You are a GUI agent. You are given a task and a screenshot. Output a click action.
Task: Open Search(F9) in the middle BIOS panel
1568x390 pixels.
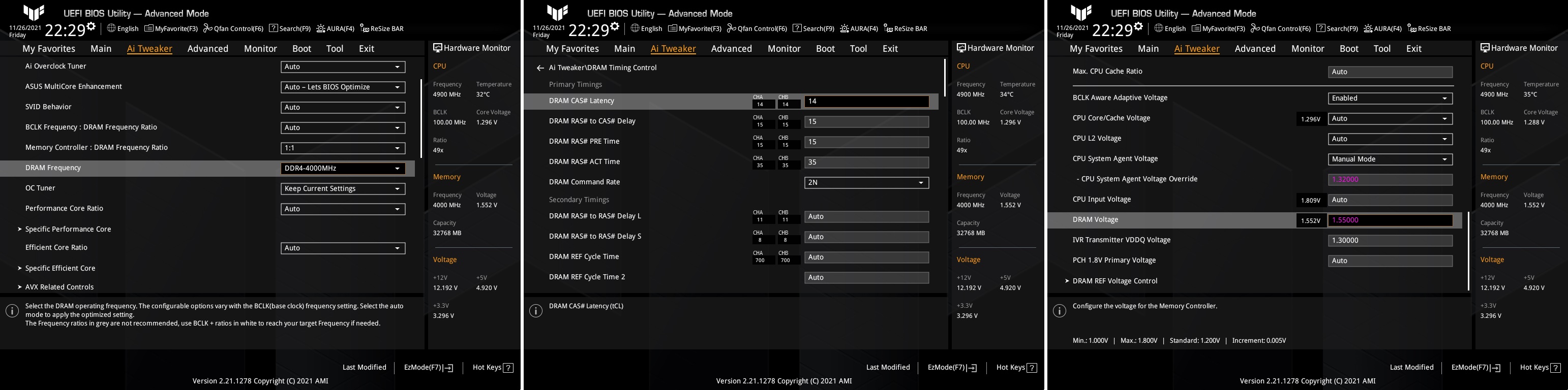(813, 28)
